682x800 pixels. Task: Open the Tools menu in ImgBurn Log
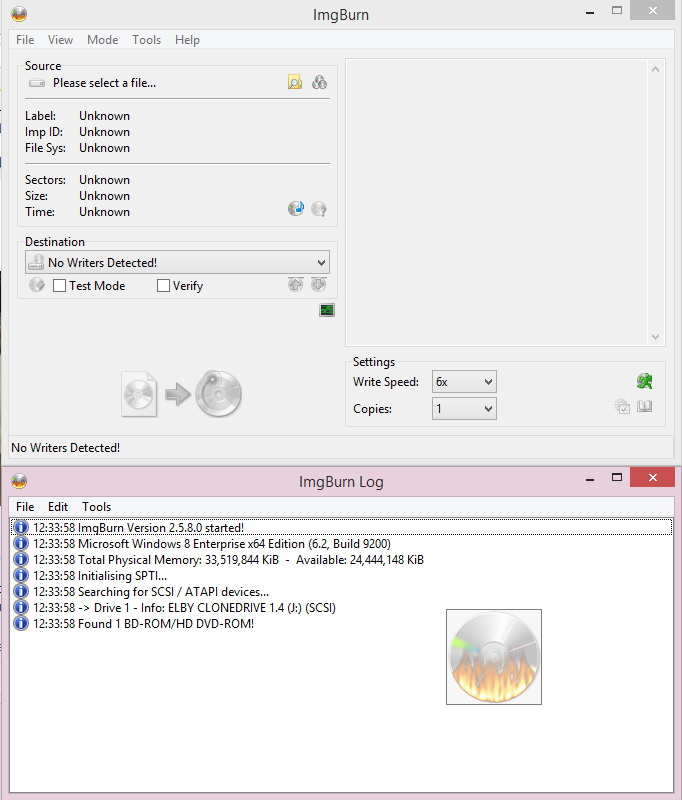coord(96,507)
